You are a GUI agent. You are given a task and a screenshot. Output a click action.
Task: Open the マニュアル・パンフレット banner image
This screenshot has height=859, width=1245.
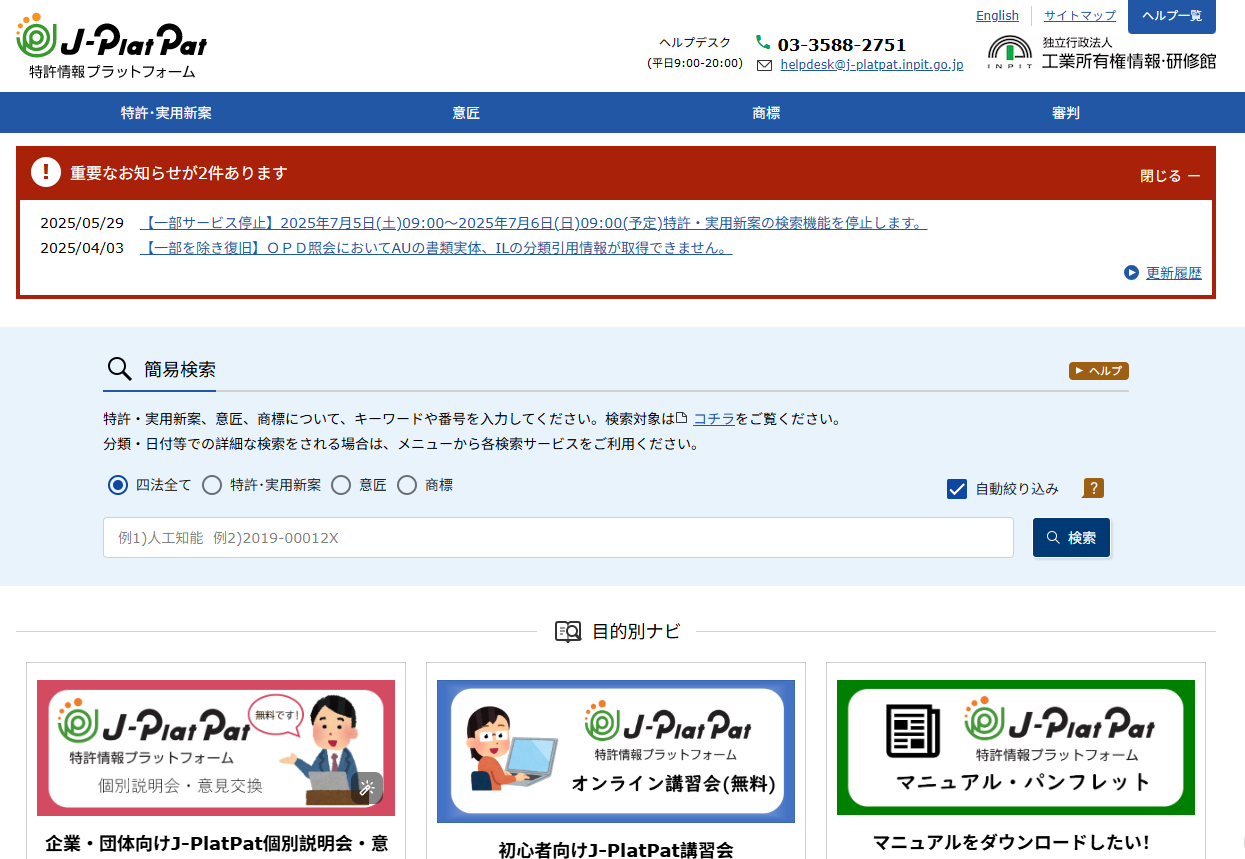coord(1016,747)
